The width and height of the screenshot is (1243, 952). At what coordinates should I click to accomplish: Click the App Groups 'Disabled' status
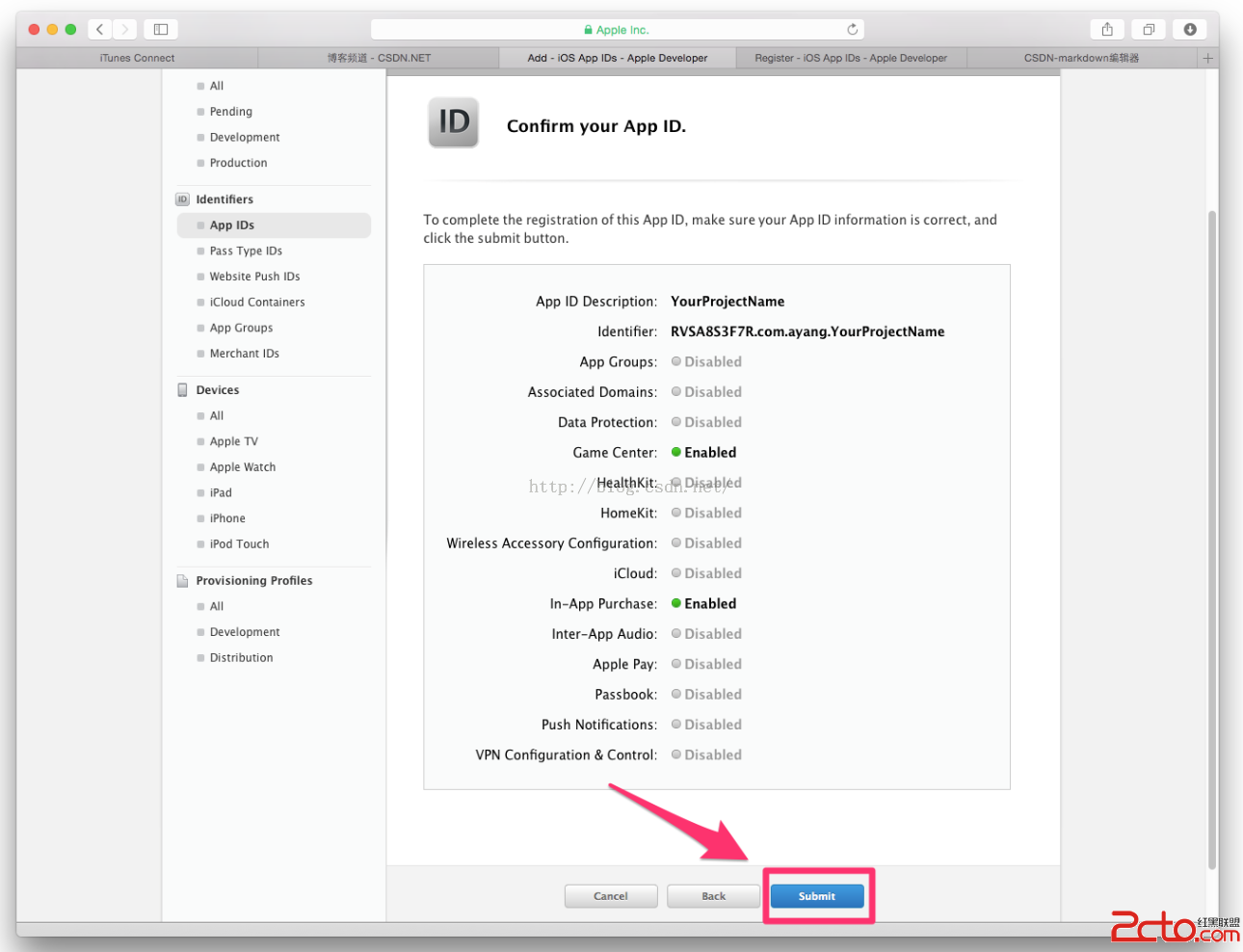tap(713, 362)
